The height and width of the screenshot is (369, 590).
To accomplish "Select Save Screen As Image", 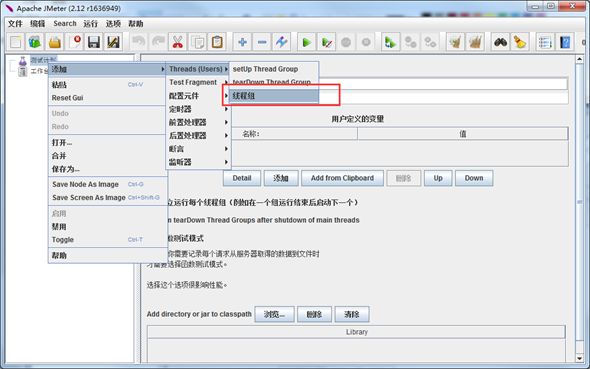I will point(107,197).
